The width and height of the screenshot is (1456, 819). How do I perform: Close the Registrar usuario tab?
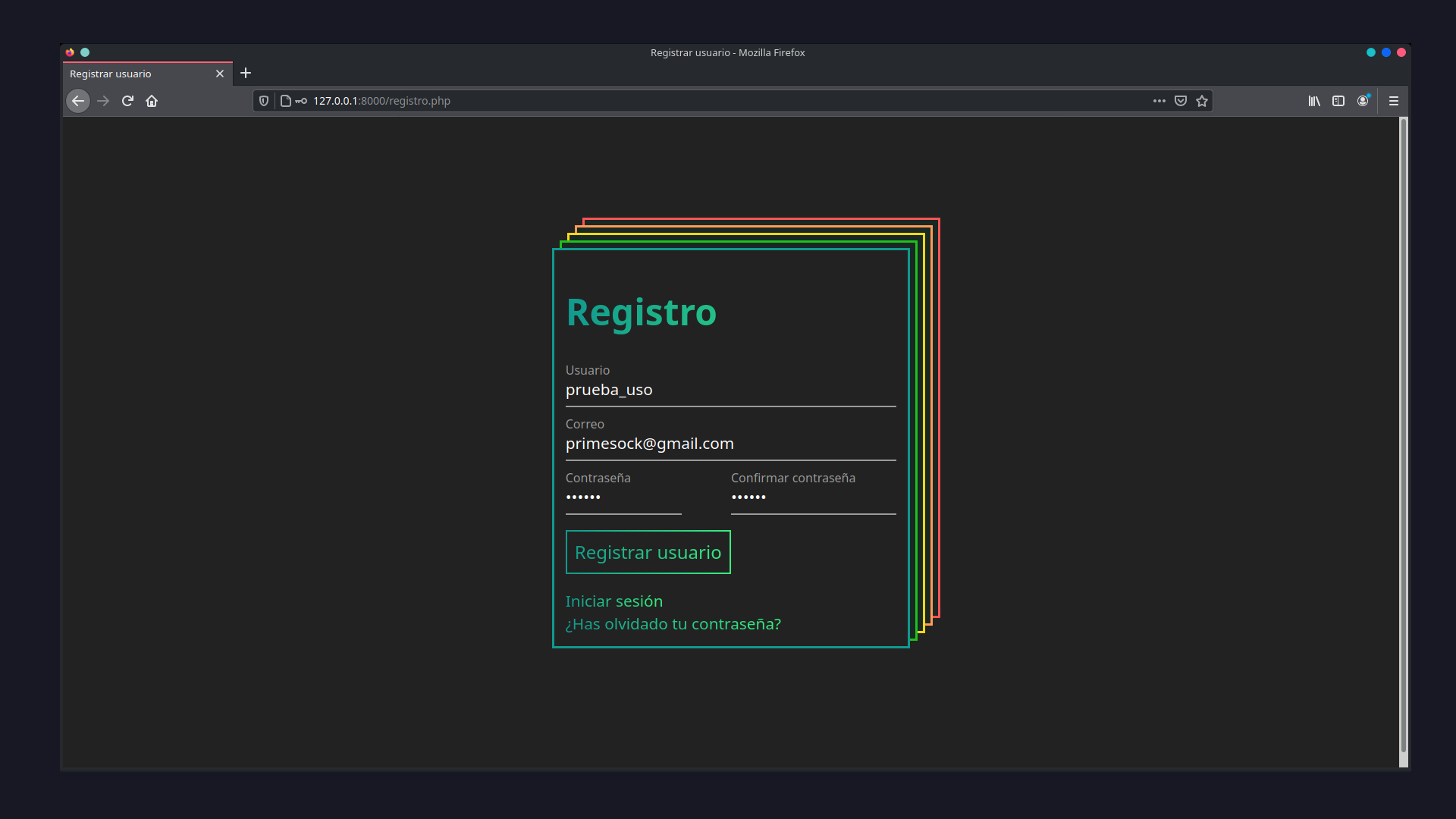pos(220,74)
